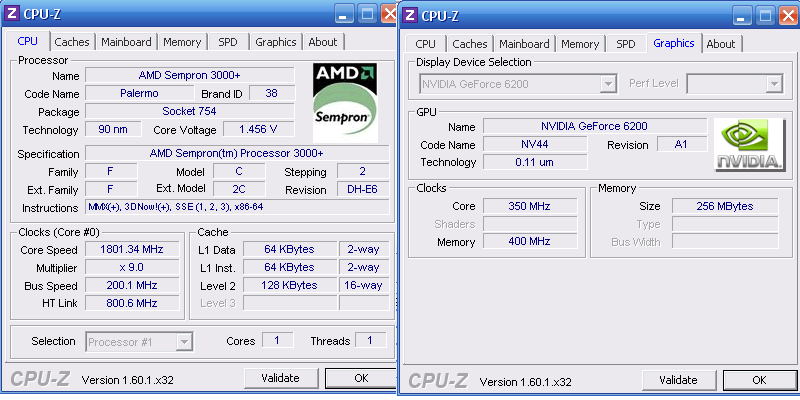The width and height of the screenshot is (800, 400).
Task: Open Memory tab in left CPU-Z window
Action: [x=182, y=42]
